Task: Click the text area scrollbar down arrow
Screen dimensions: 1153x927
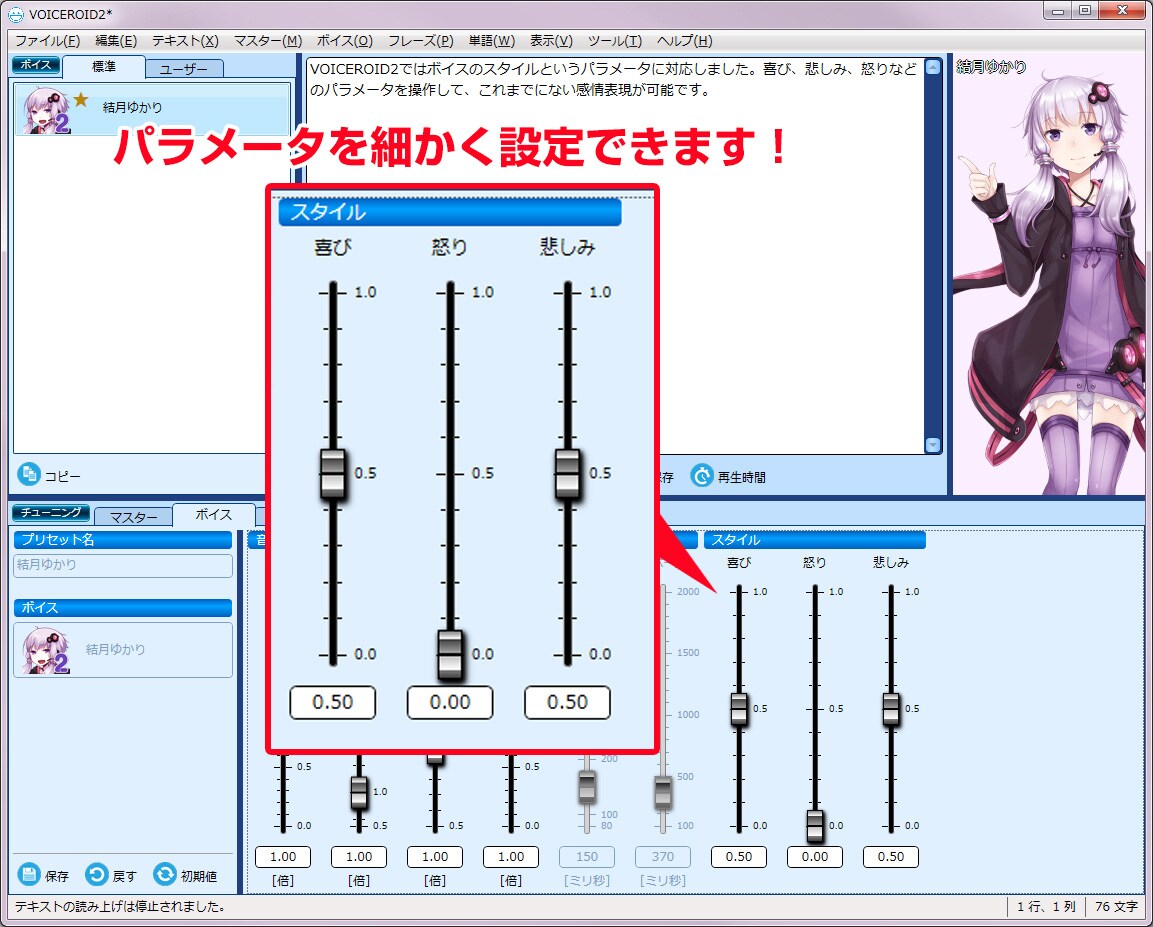Action: pyautogui.click(x=932, y=445)
